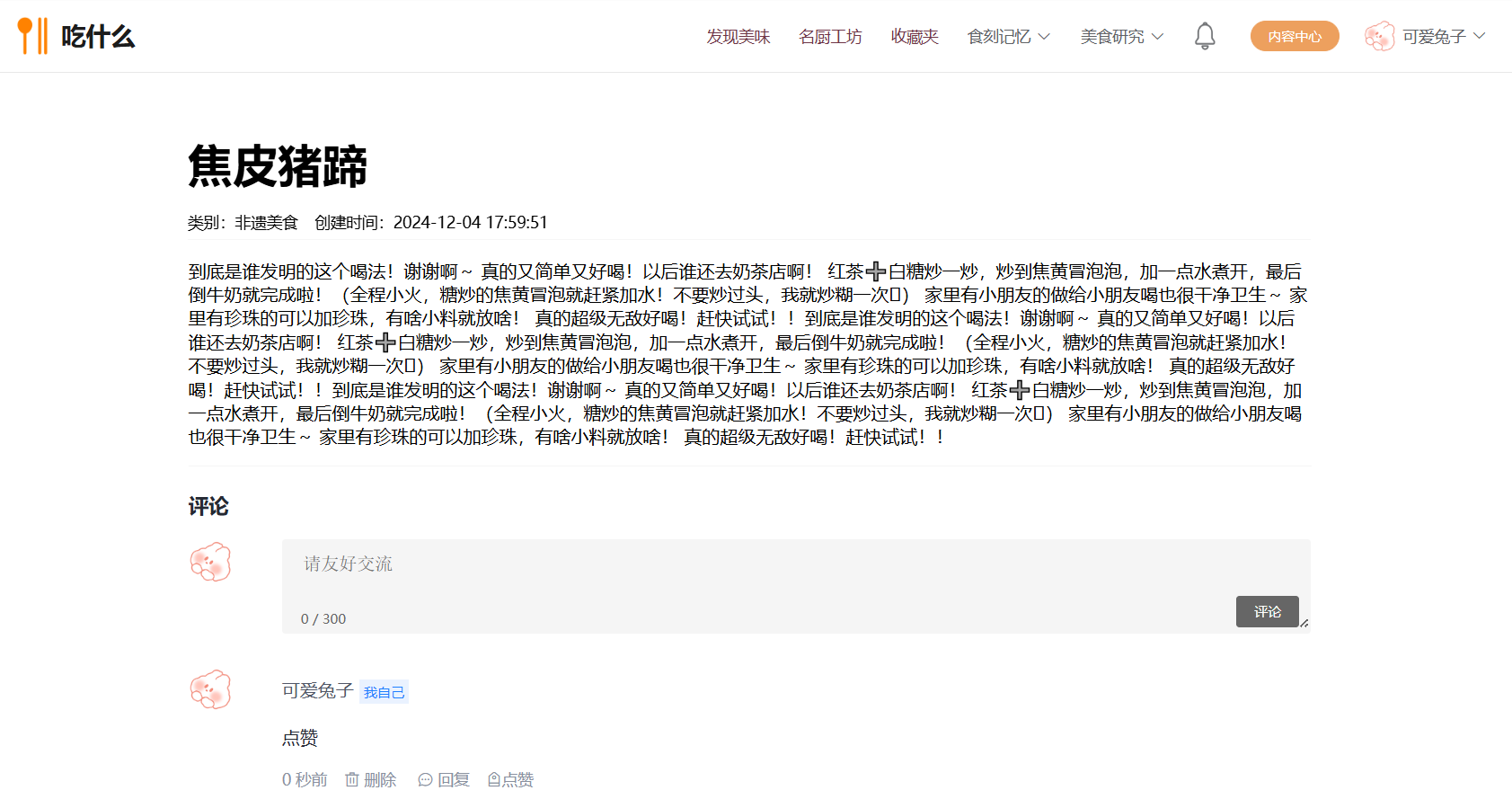Click the reply bubble icon for 回复
The height and width of the screenshot is (808, 1512).
(x=425, y=780)
